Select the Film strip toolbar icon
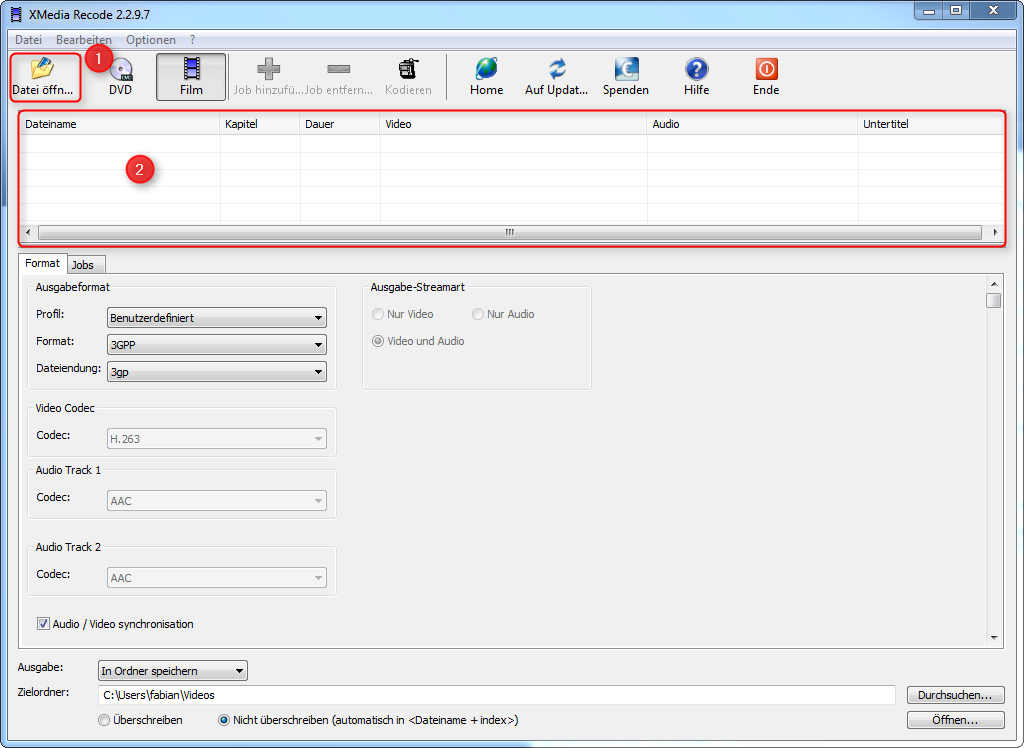 191,69
